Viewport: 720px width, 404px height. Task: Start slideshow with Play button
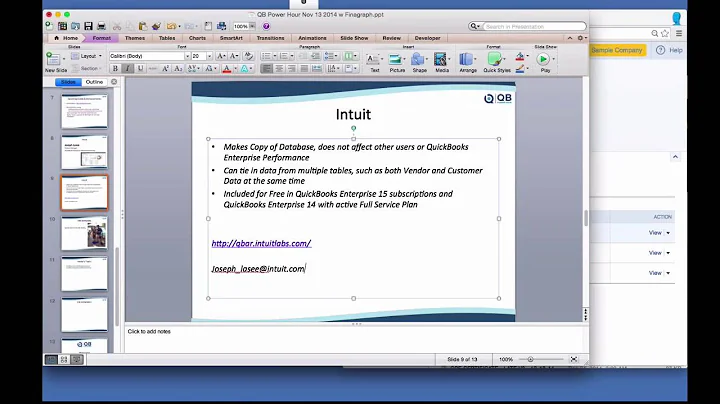tap(543, 59)
